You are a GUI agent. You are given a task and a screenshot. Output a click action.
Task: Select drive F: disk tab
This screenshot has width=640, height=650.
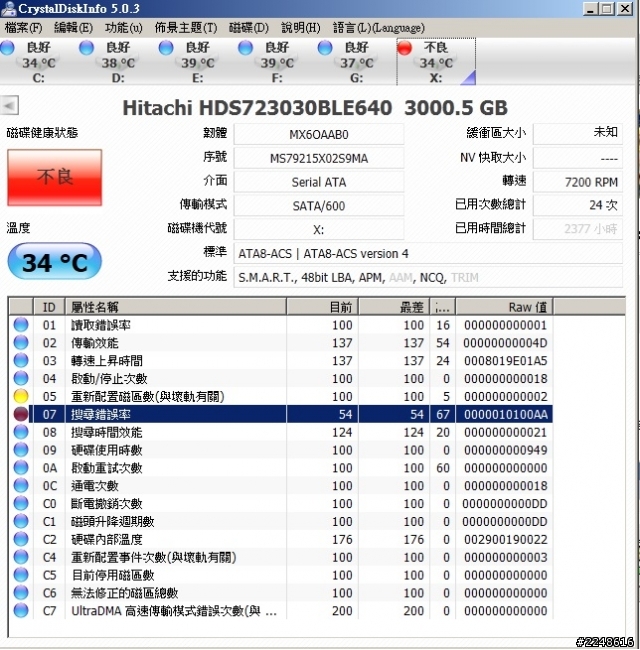(x=277, y=62)
